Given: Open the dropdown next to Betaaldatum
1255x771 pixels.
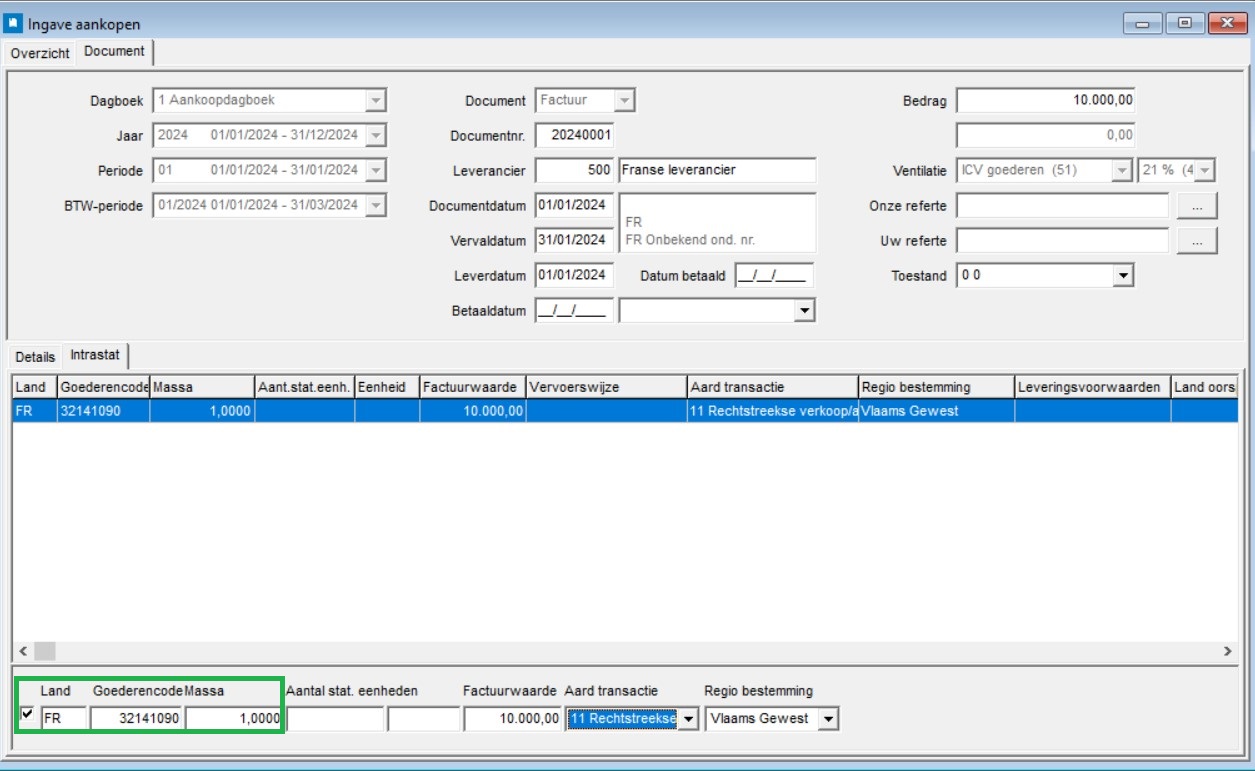Looking at the screenshot, I should pos(805,312).
